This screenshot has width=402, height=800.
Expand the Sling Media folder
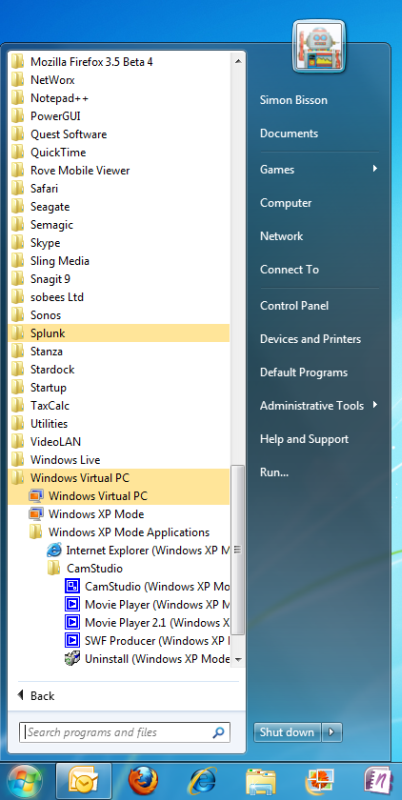pyautogui.click(x=119, y=261)
